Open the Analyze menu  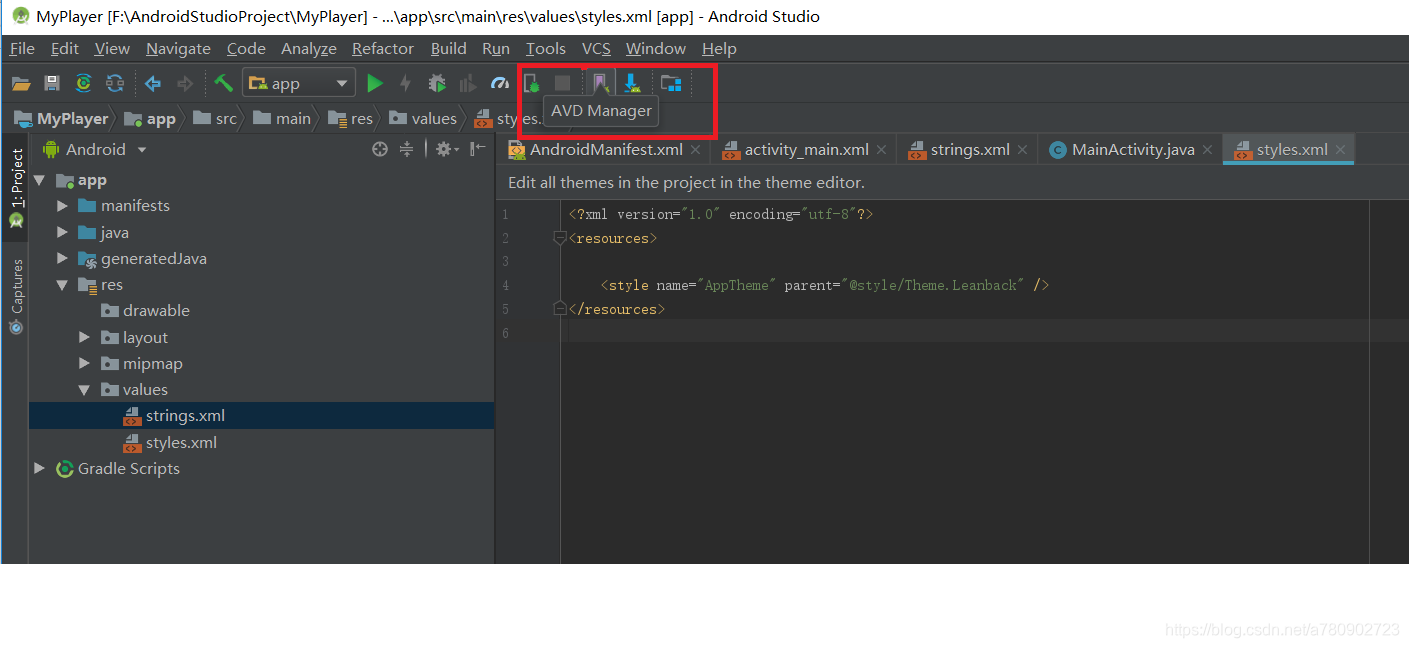click(x=309, y=48)
